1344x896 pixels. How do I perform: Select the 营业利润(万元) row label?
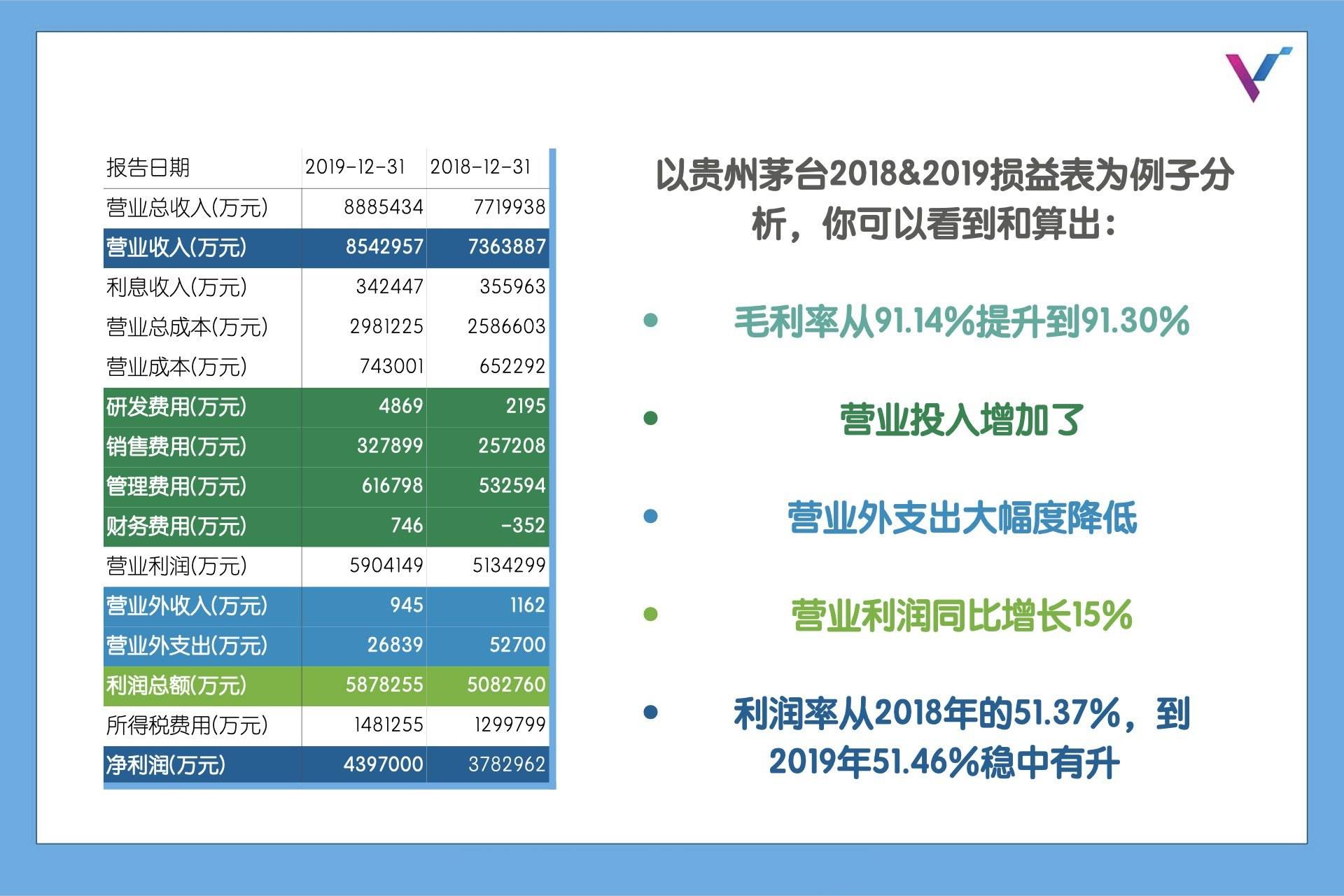coord(176,566)
